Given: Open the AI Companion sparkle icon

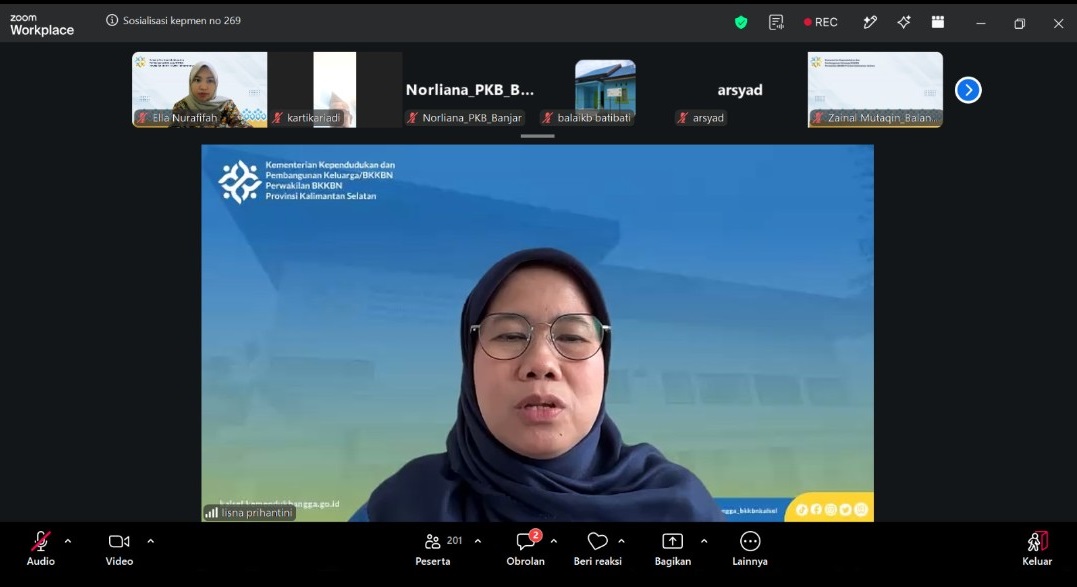Looking at the screenshot, I should [904, 23].
